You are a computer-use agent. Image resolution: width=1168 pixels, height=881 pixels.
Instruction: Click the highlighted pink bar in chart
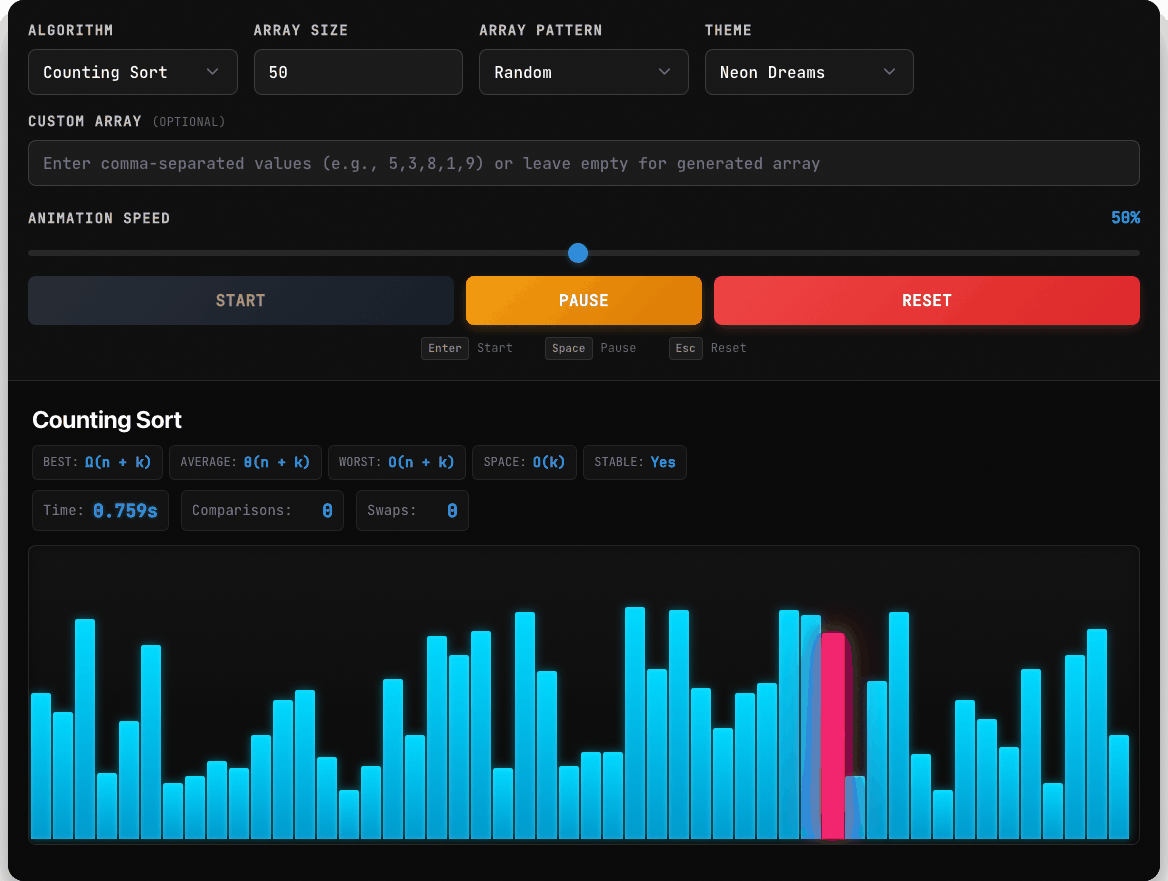833,736
